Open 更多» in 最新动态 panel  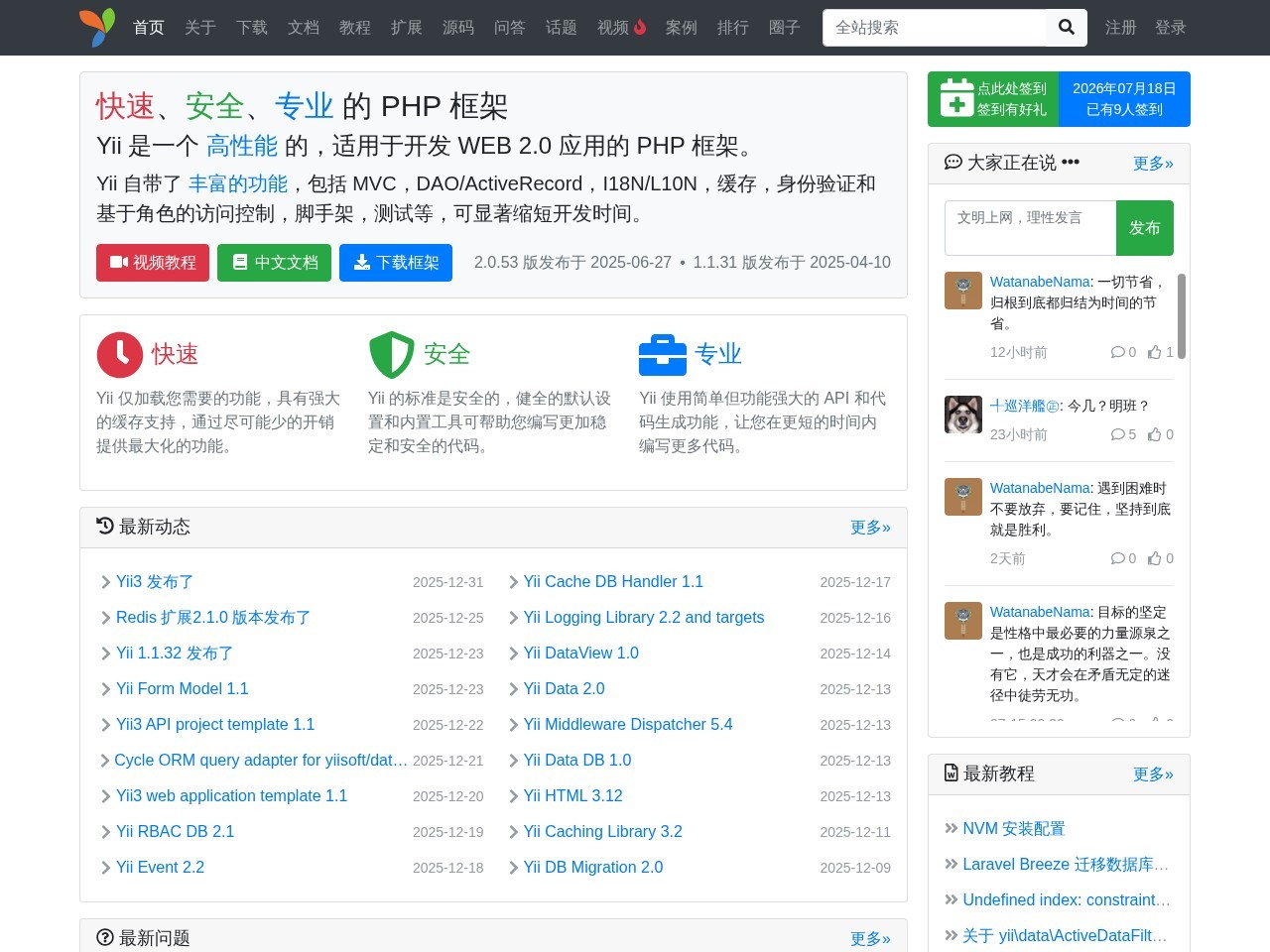coord(870,527)
